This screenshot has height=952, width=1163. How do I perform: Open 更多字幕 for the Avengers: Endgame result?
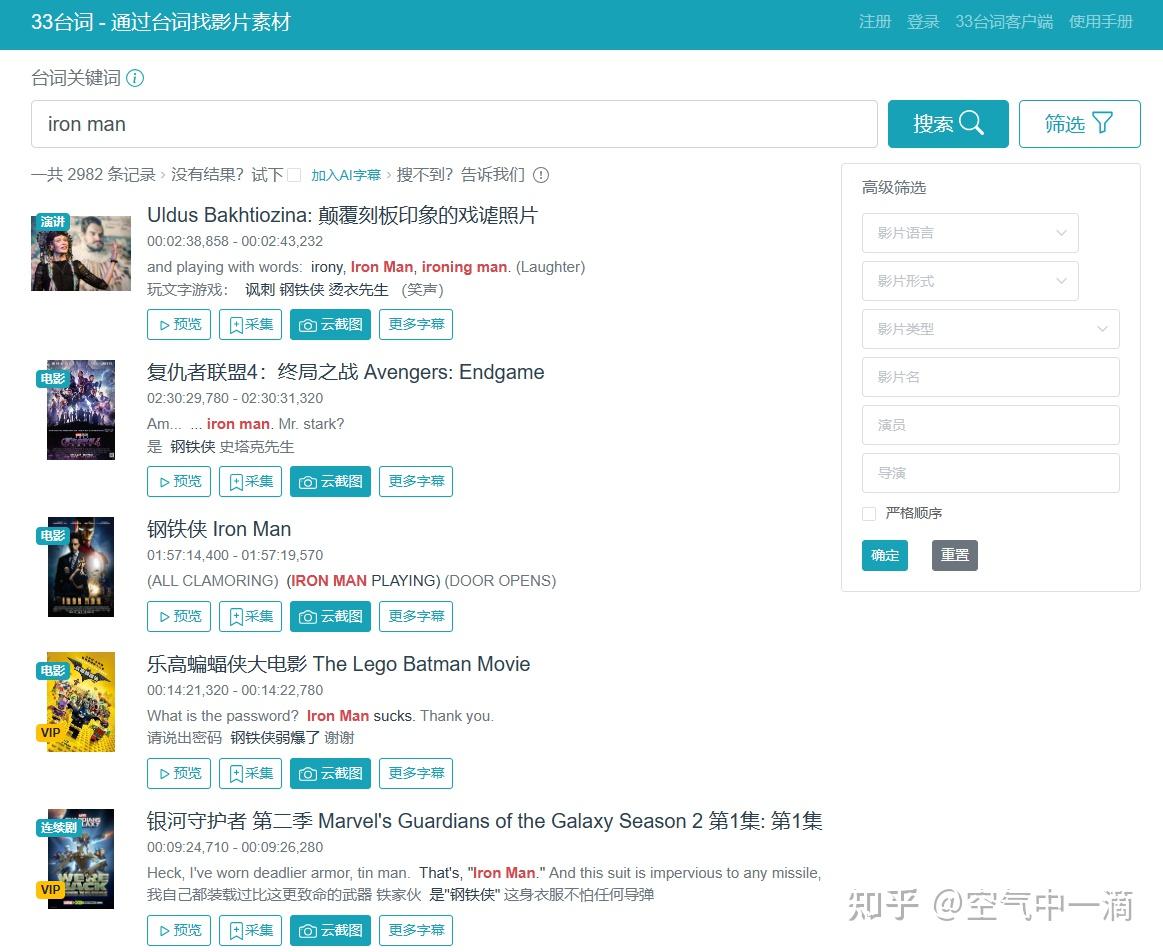(x=416, y=482)
